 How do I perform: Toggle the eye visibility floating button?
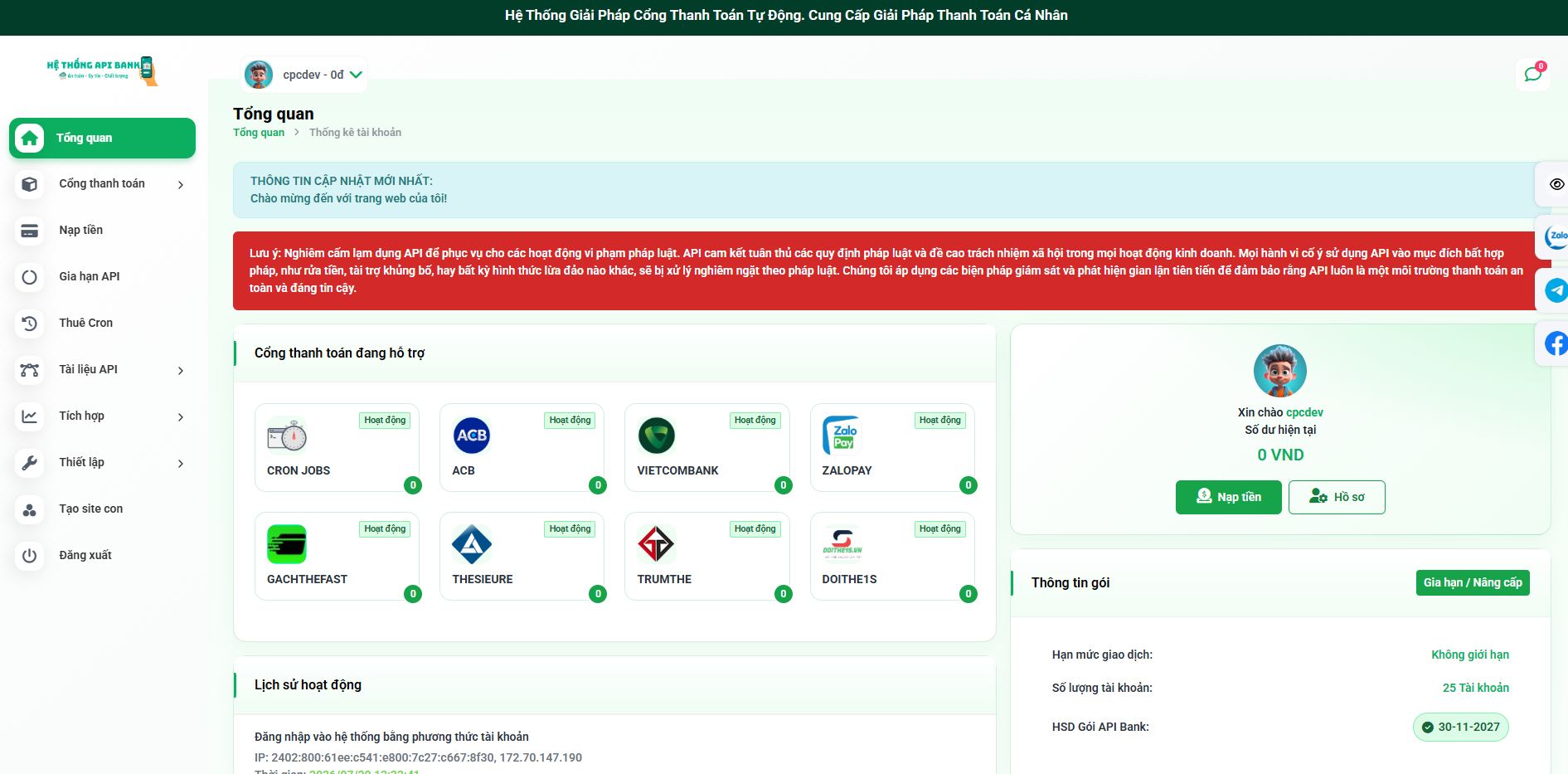click(1556, 184)
